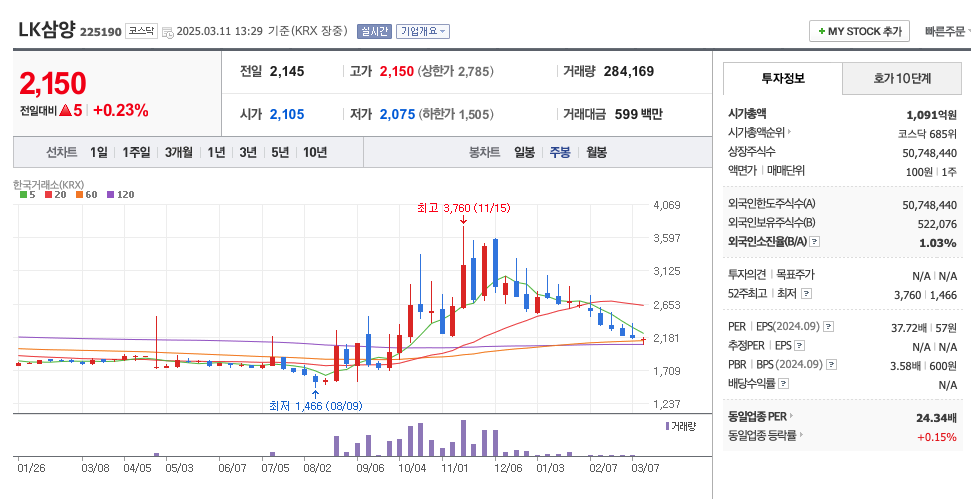Viewport: 971px width, 499px height.
Task: Click the 거래대금 value 599 백만
Action: coord(638,114)
